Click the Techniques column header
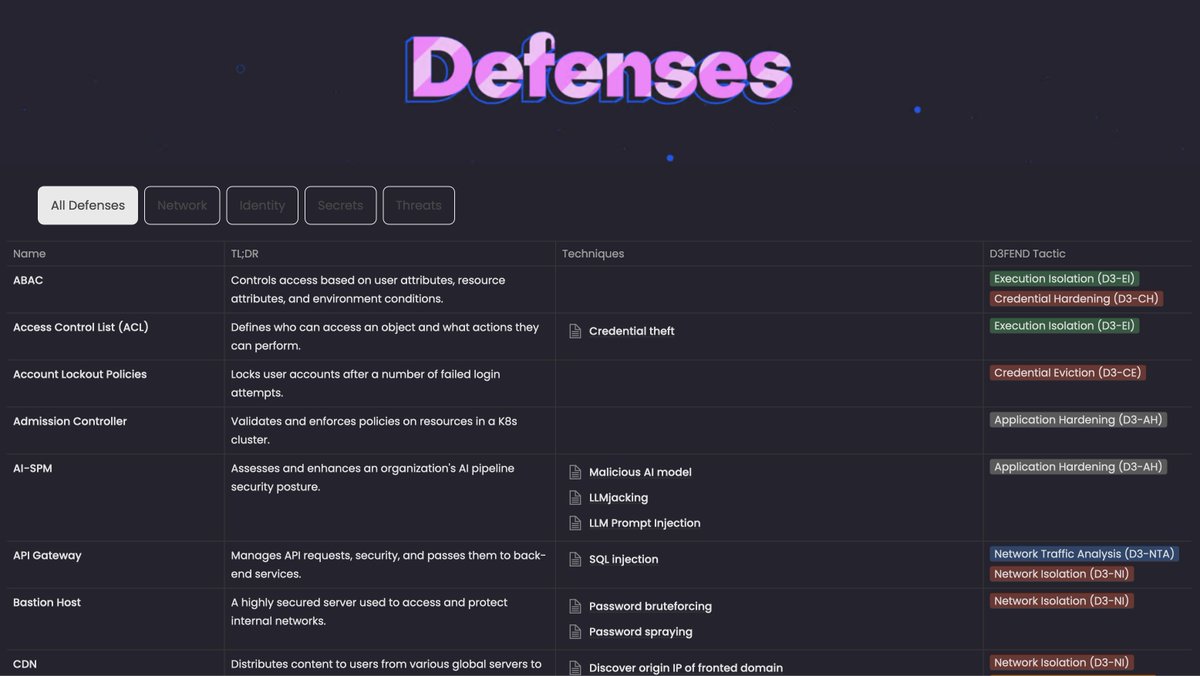1200x676 pixels. coord(593,254)
